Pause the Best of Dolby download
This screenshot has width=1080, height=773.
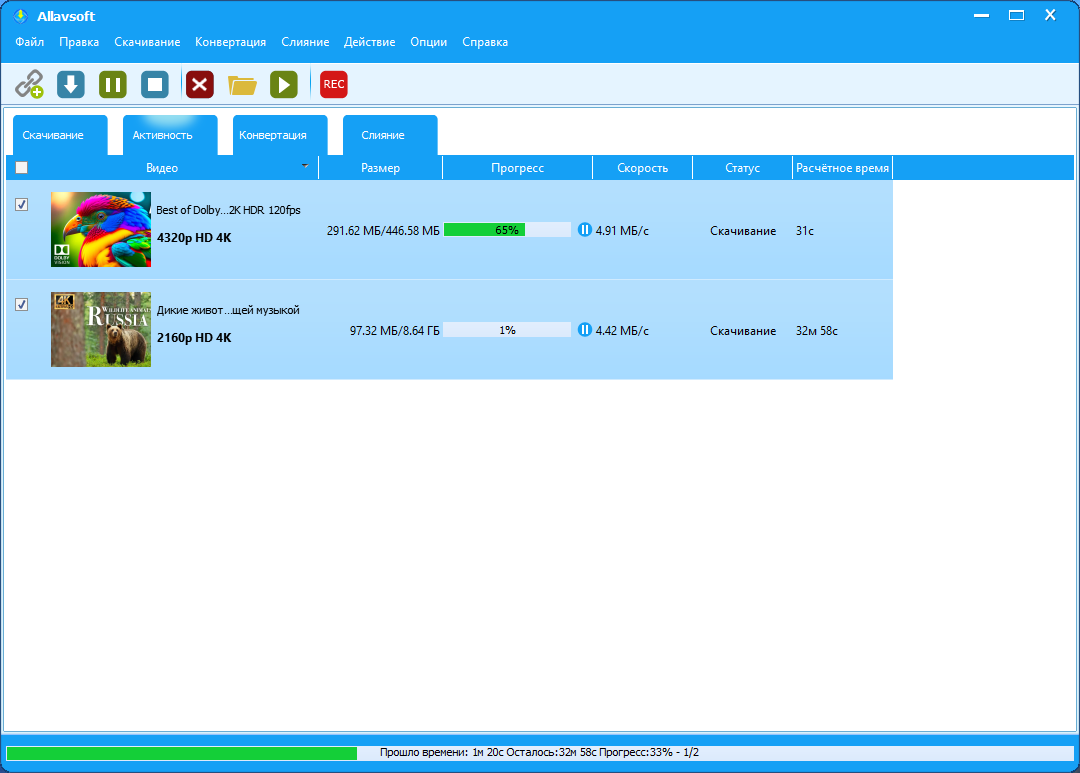click(x=585, y=229)
